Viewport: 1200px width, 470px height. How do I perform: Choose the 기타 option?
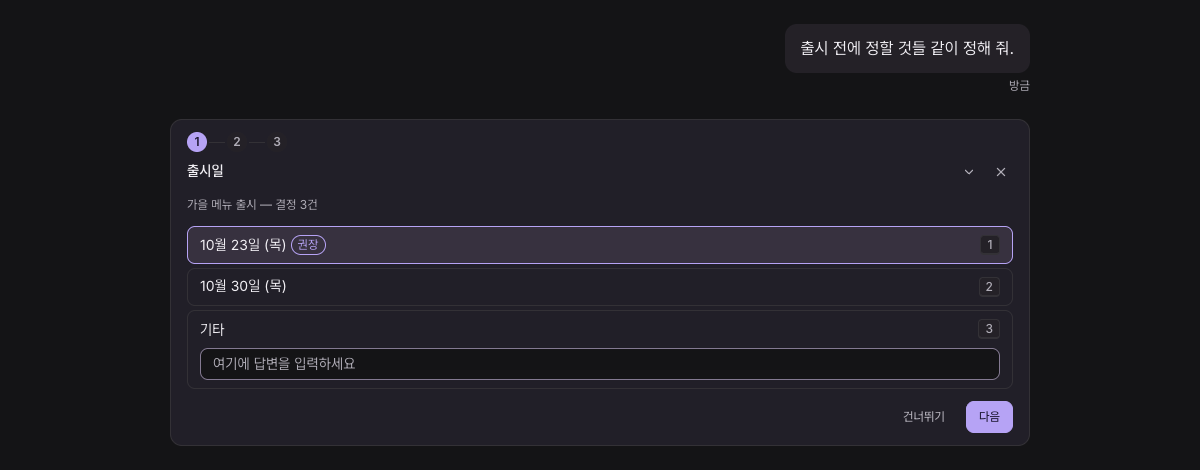[x=600, y=329]
